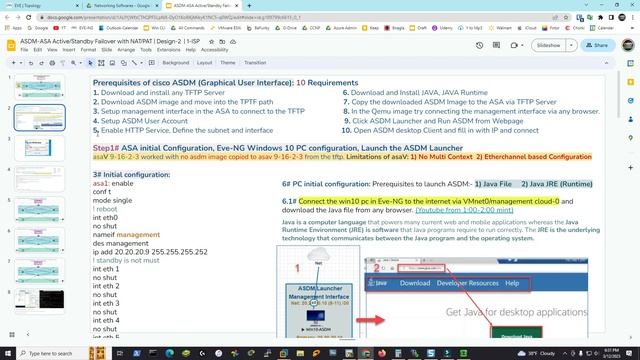Click the Layout button
The width and height of the screenshot is (640, 360).
[x=204, y=63]
